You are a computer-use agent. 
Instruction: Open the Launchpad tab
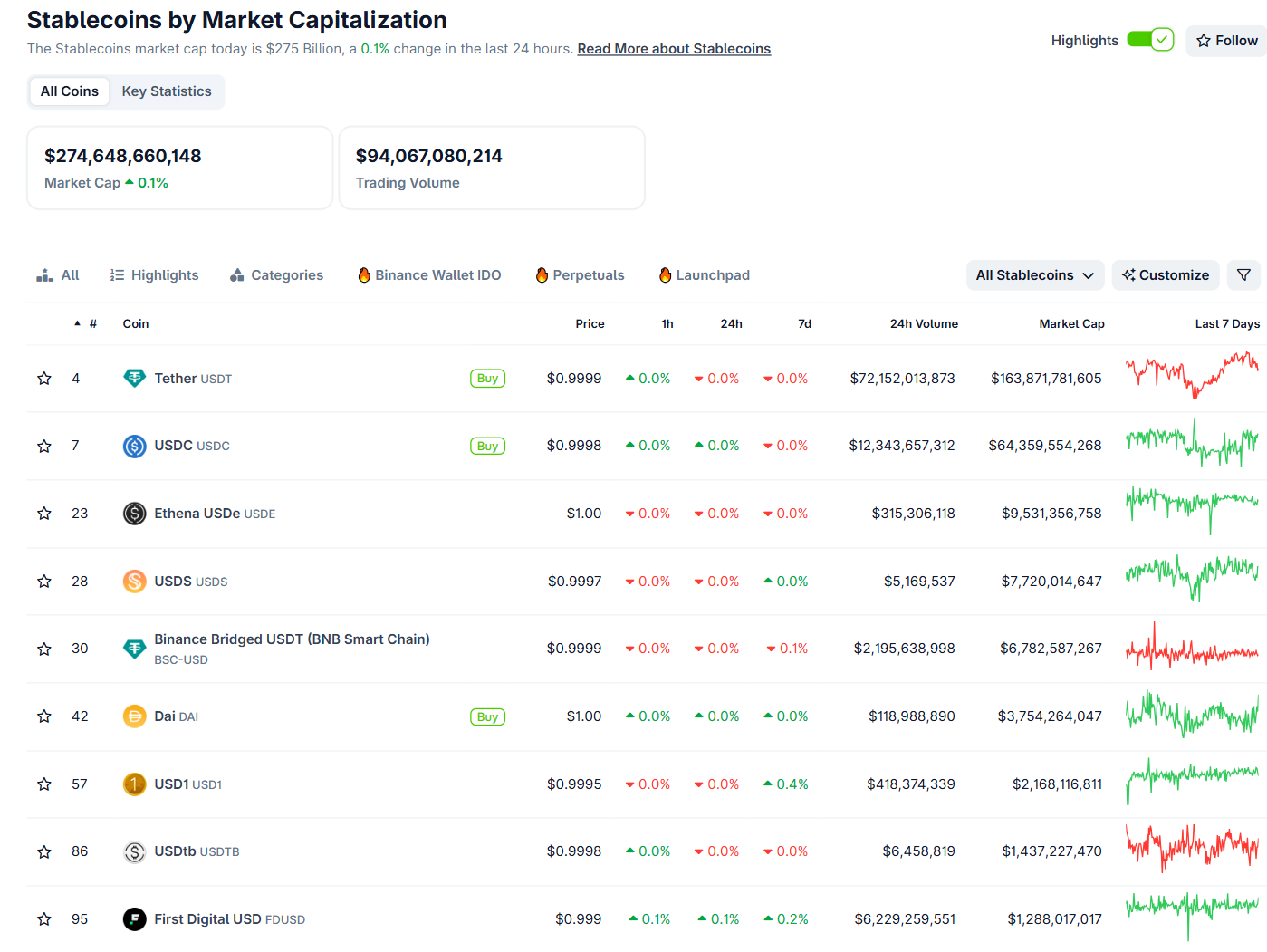click(x=704, y=275)
